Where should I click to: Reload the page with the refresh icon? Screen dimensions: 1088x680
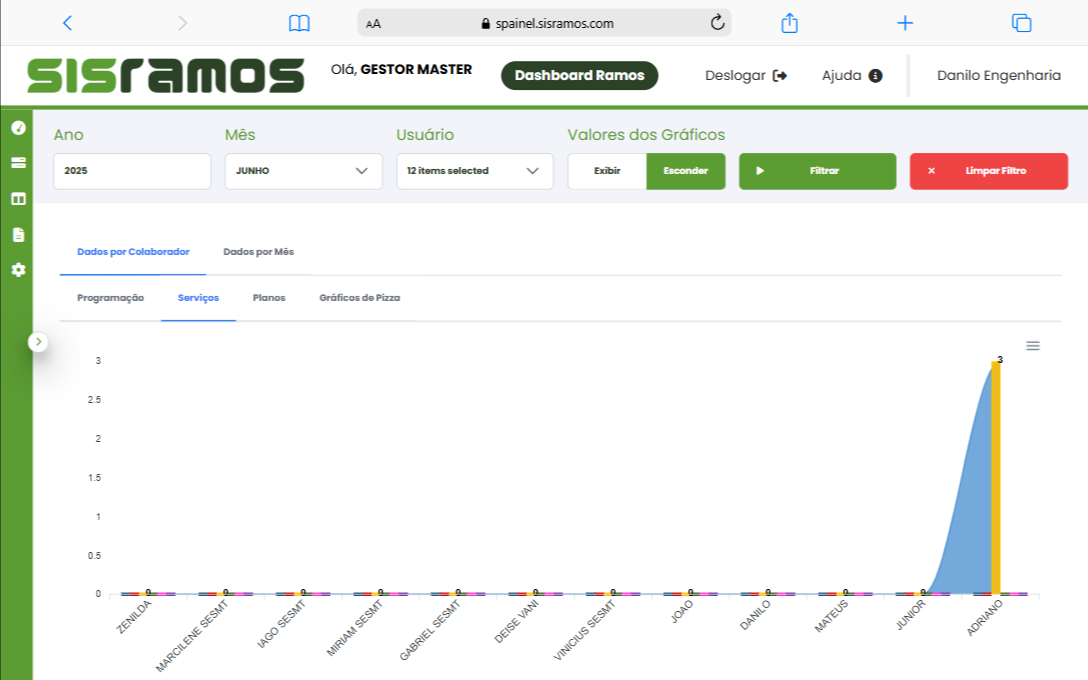[717, 23]
